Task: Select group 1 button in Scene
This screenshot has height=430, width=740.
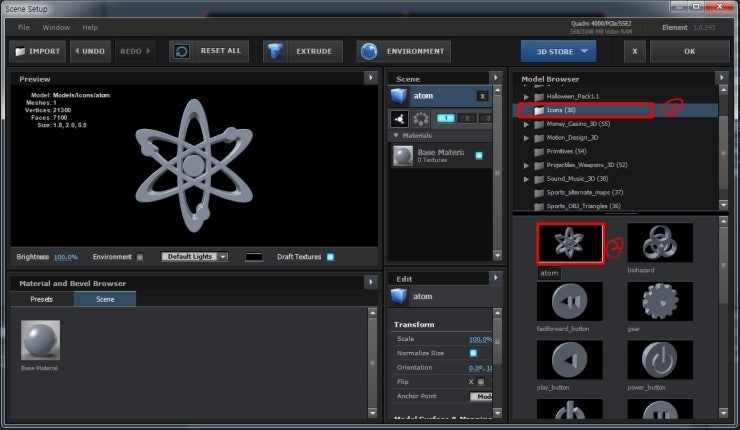Action: 445,118
